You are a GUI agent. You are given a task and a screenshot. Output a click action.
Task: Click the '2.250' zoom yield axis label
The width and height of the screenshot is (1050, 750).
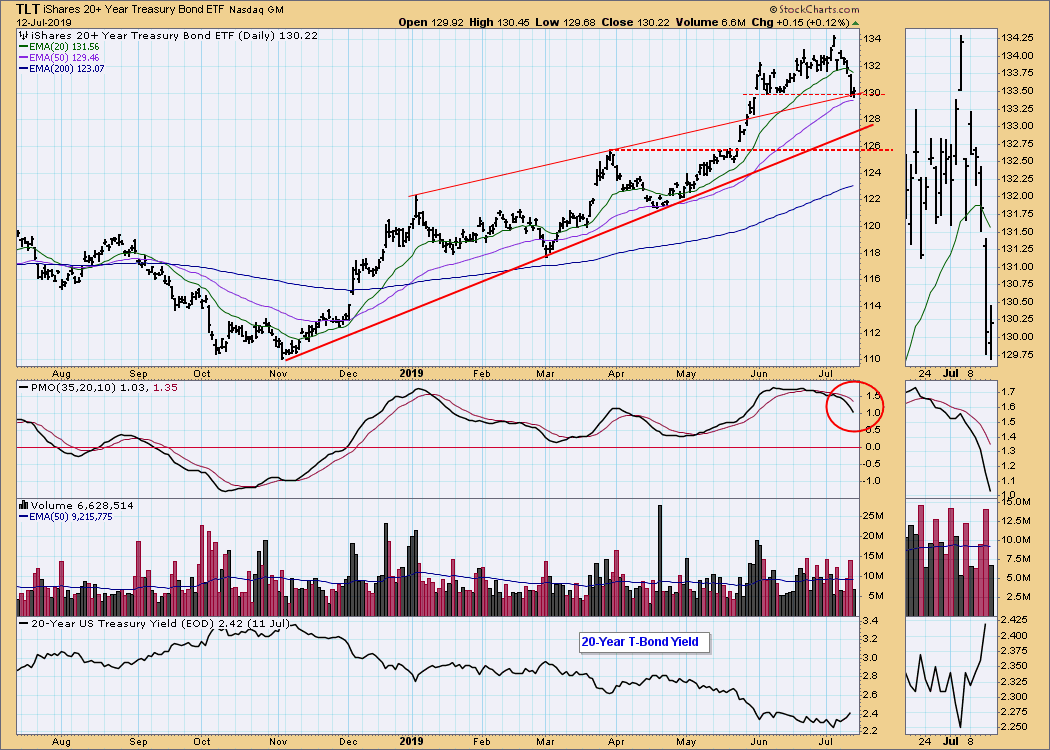pyautogui.click(x=1015, y=727)
